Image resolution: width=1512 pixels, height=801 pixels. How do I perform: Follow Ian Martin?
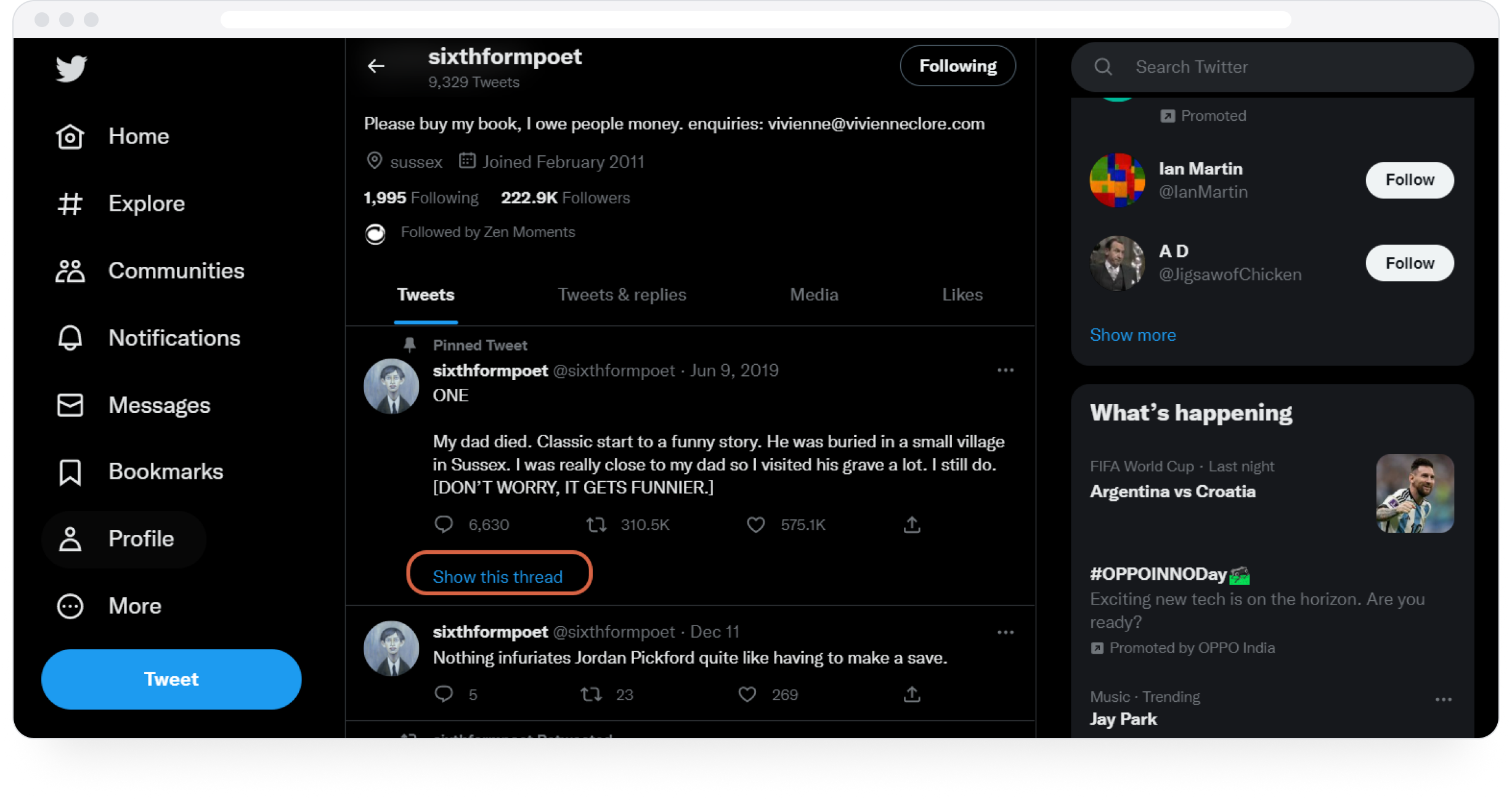click(1410, 180)
